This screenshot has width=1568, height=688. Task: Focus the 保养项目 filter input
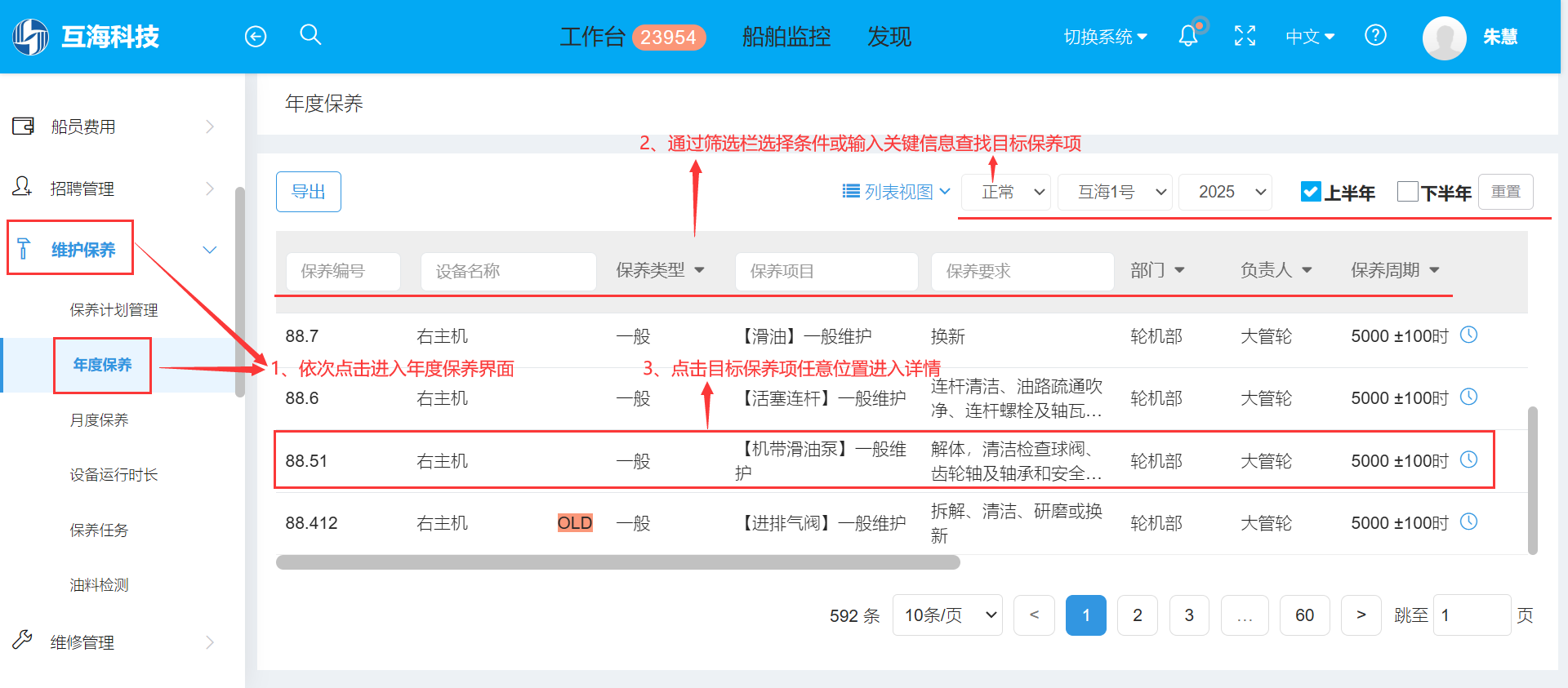point(826,271)
